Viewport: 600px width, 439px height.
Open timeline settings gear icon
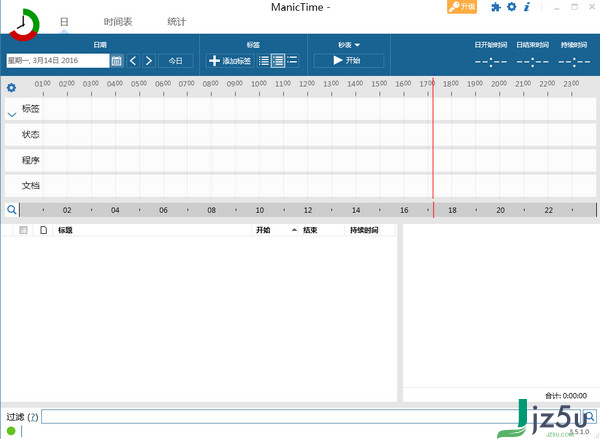pyautogui.click(x=11, y=88)
